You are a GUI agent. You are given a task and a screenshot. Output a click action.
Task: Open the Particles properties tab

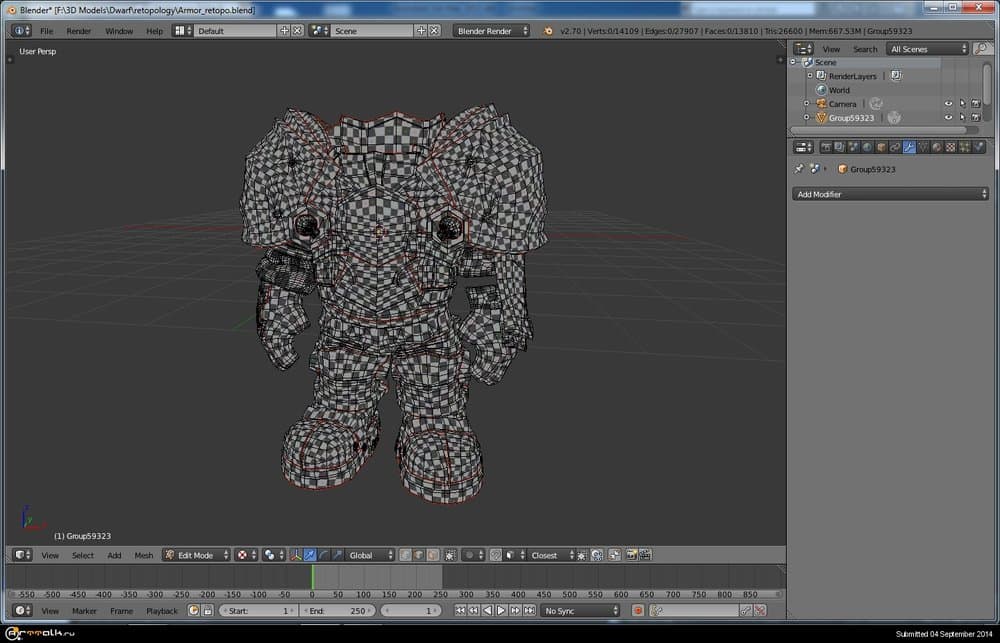click(x=965, y=147)
